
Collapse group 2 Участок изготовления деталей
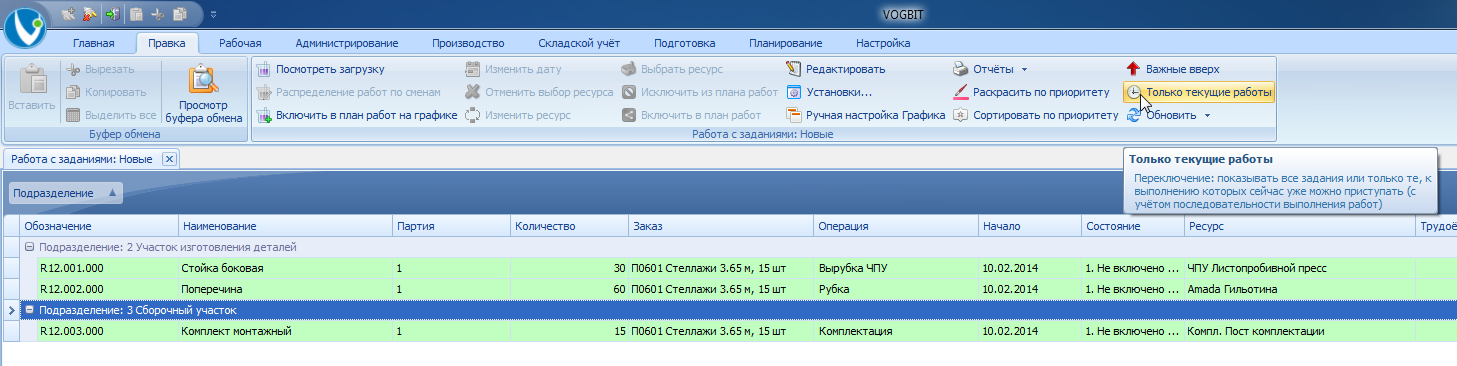[x=30, y=247]
